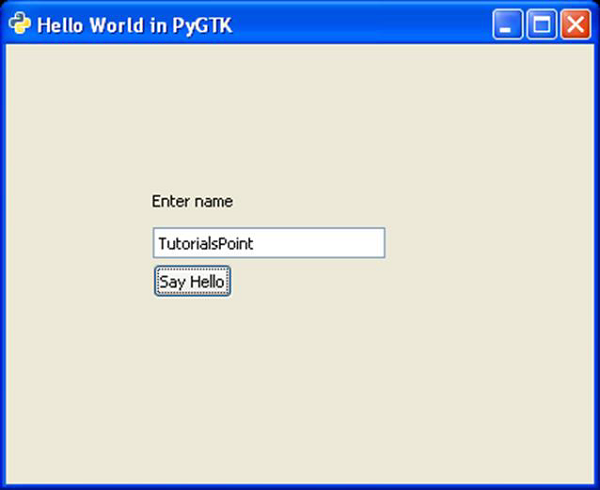Screen dimensions: 600x490
Task: Place cursor before "TutorialsPoint" in the entry
Action: 158,243
